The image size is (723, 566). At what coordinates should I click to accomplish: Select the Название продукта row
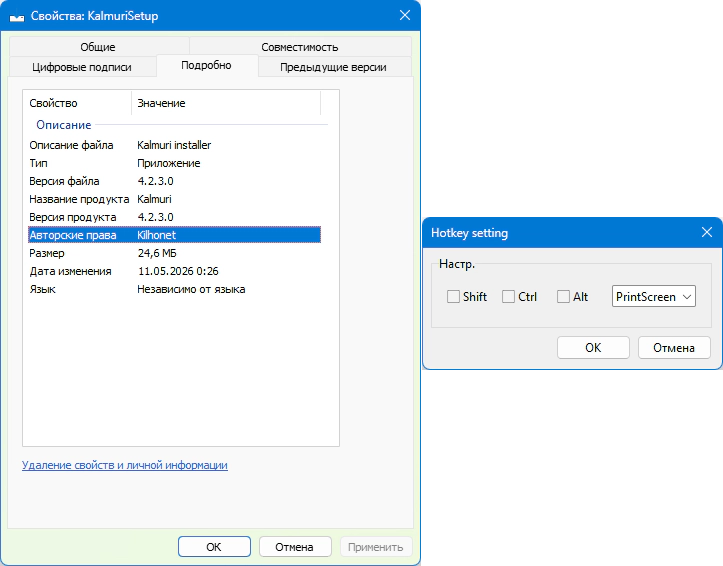point(175,199)
